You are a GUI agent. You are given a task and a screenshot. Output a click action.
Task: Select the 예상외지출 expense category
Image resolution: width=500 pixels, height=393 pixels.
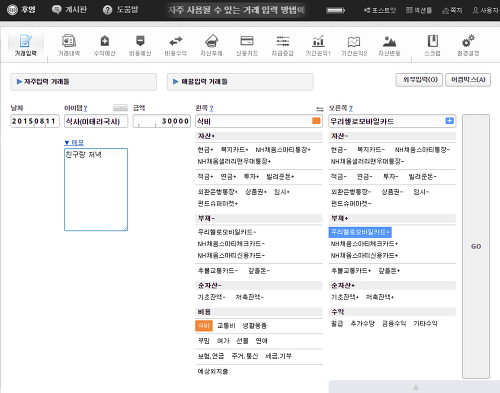(213, 371)
